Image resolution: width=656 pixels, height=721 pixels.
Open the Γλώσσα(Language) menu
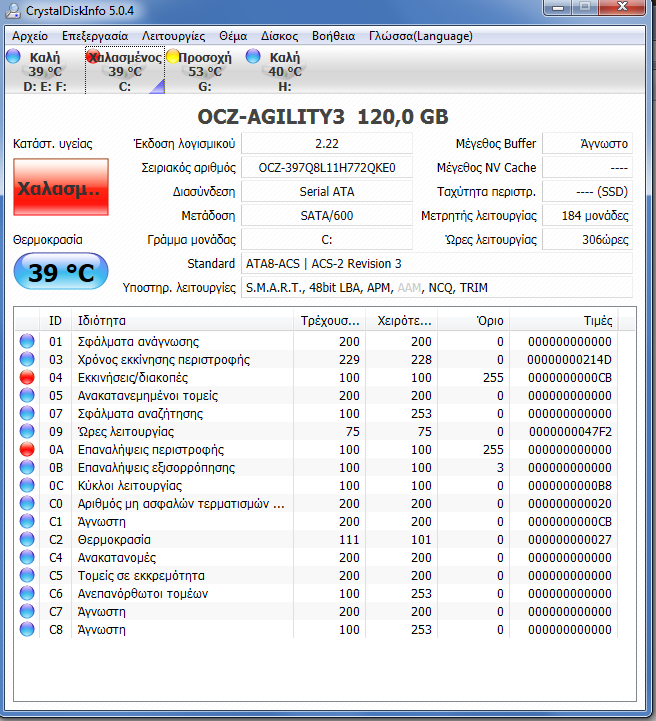tap(421, 36)
